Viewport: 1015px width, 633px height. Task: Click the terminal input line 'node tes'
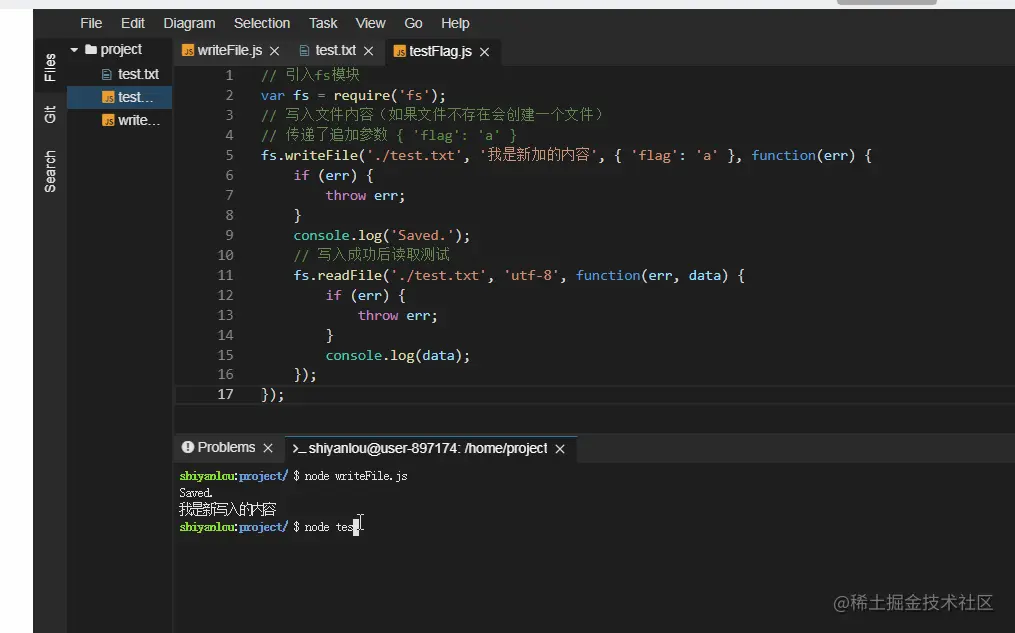pyautogui.click(x=331, y=527)
